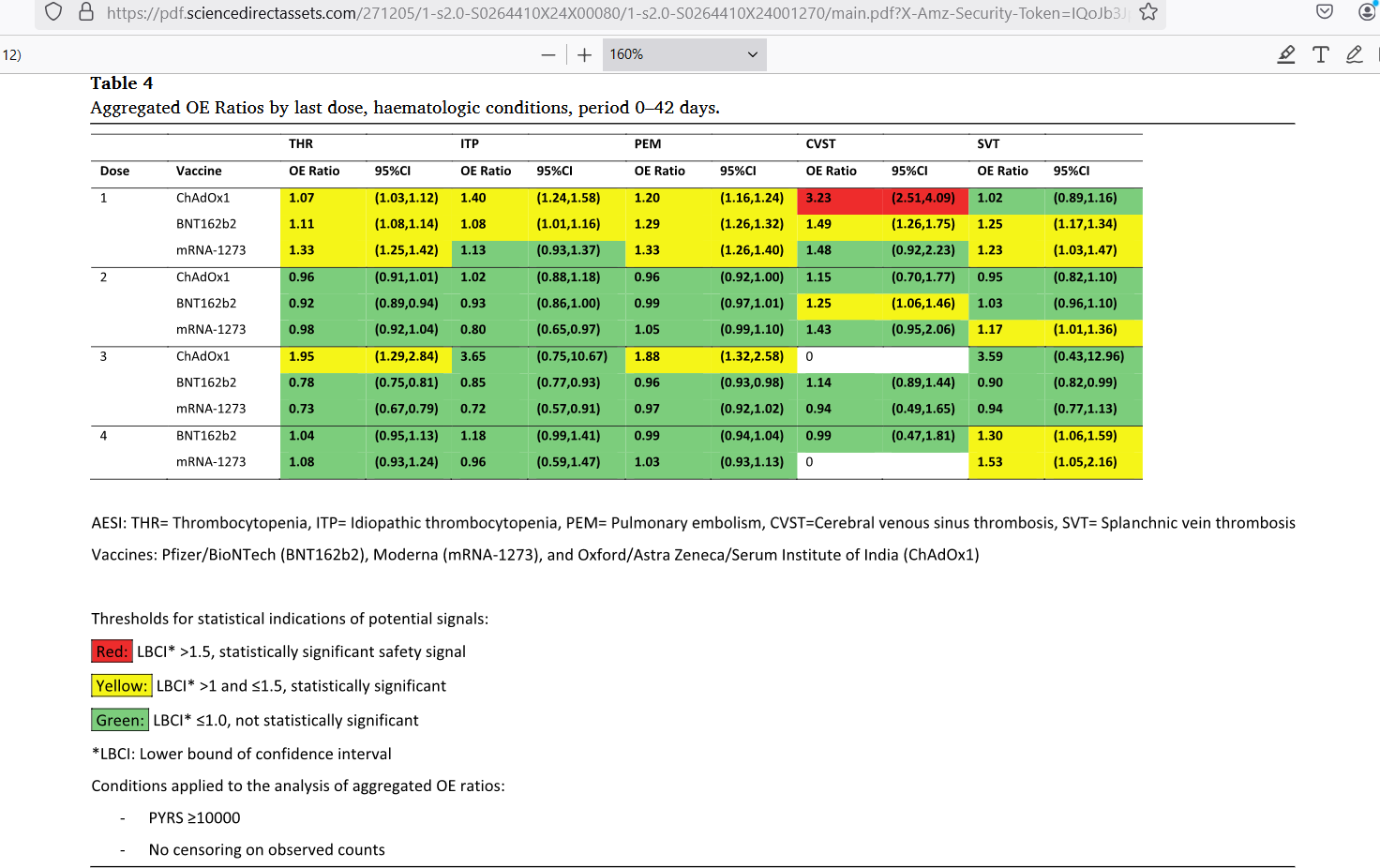The image size is (1380, 868).
Task: Click the 'PYRS ≥10000' condition line
Action: tap(194, 818)
